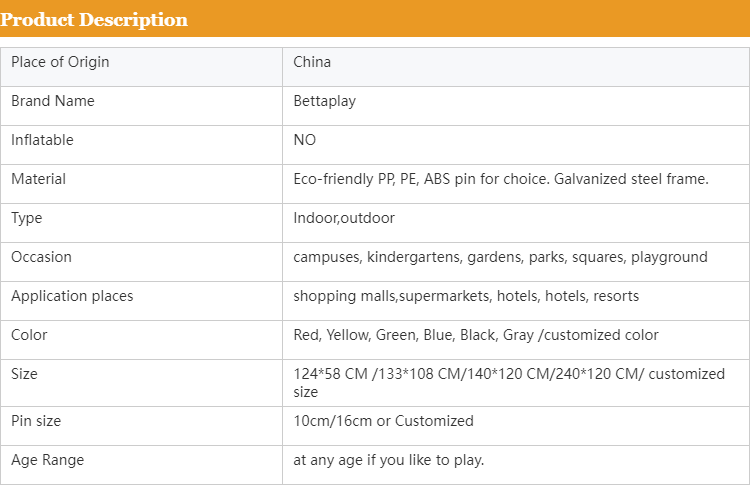750x486 pixels.
Task: Select the Indoor,outdoor value
Action: [x=344, y=218]
